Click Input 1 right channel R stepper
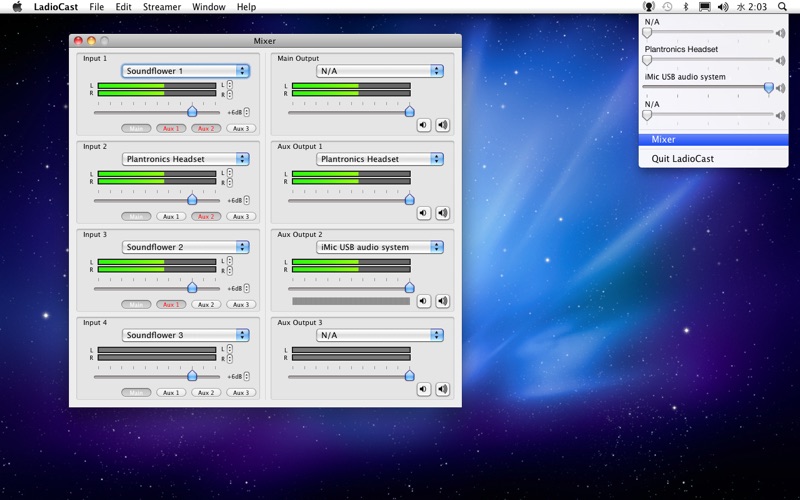Viewport: 800px width, 500px height. pyautogui.click(x=230, y=94)
